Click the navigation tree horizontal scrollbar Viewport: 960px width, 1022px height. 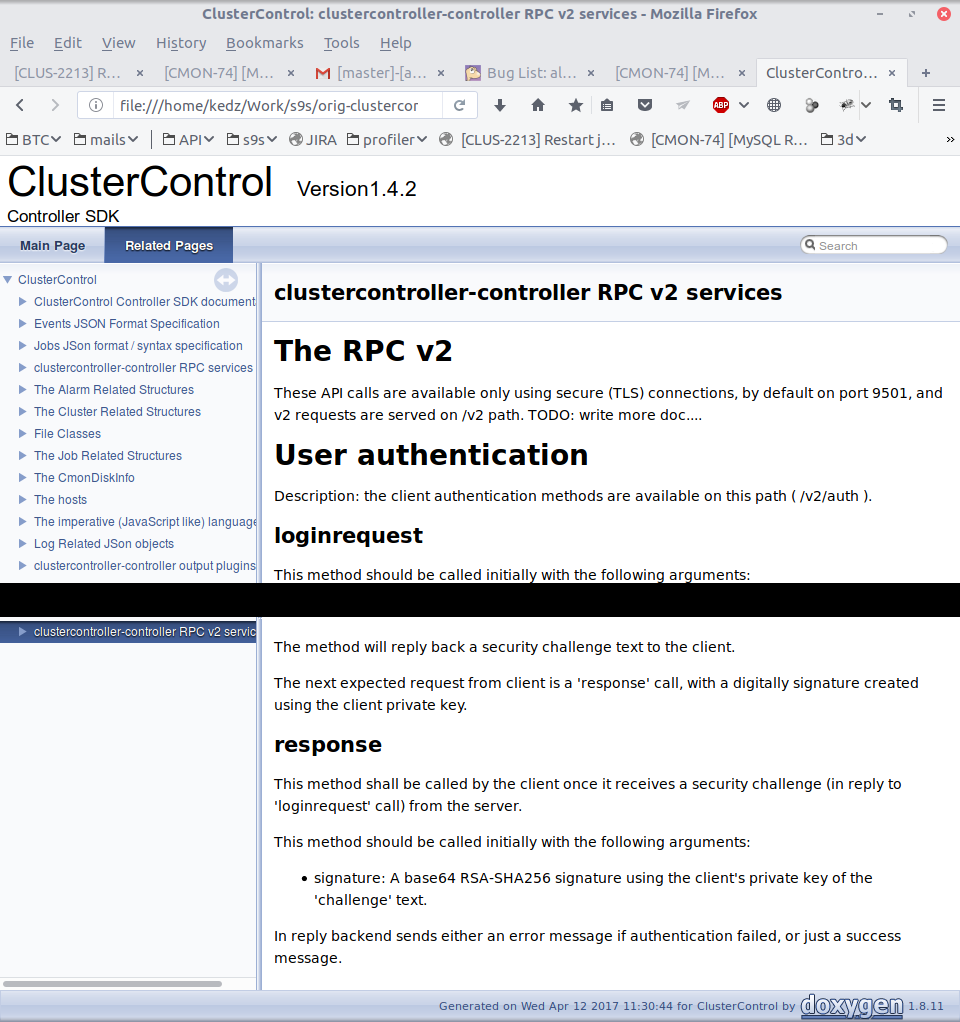pos(112,984)
